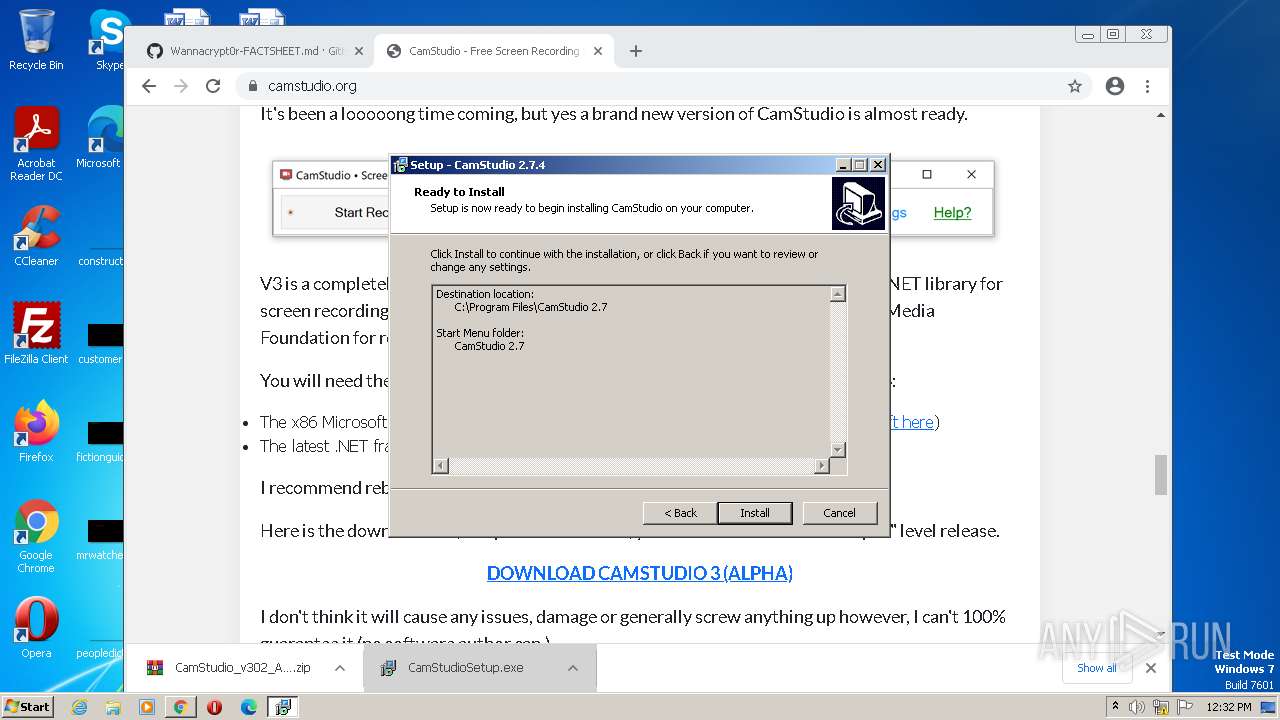This screenshot has width=1280, height=720.
Task: Close the Chrome downloads bar
Action: pos(1151,668)
